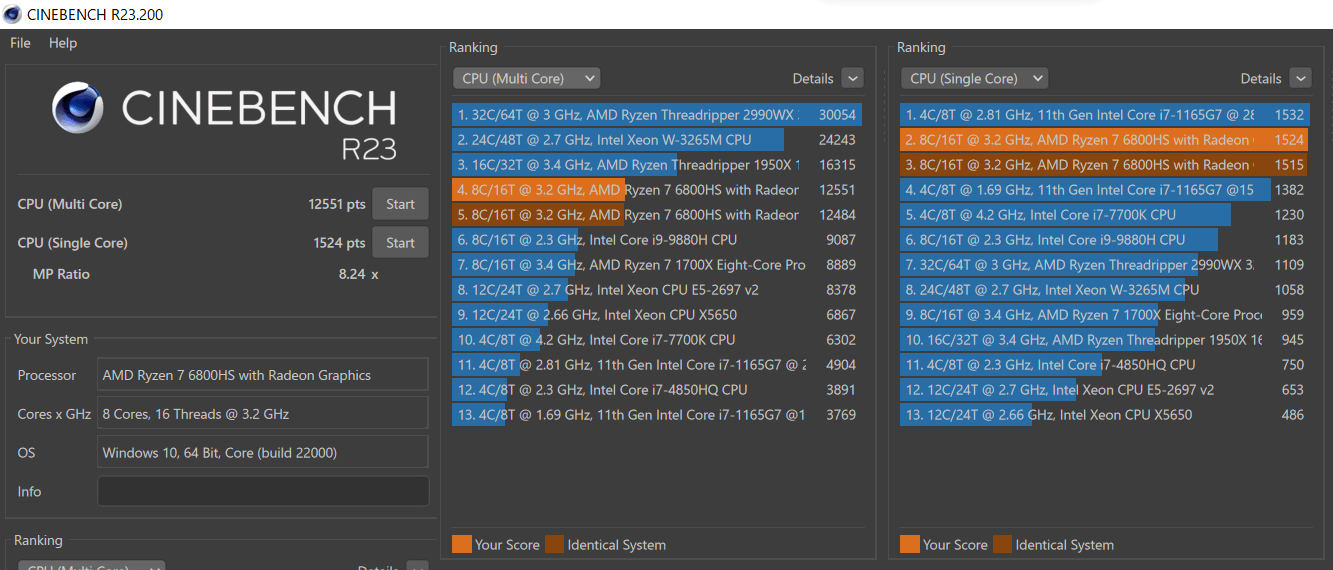The image size is (1333, 570).
Task: Select single core Threadripper 2990WX row scoring 1109
Action: [x=1105, y=265]
